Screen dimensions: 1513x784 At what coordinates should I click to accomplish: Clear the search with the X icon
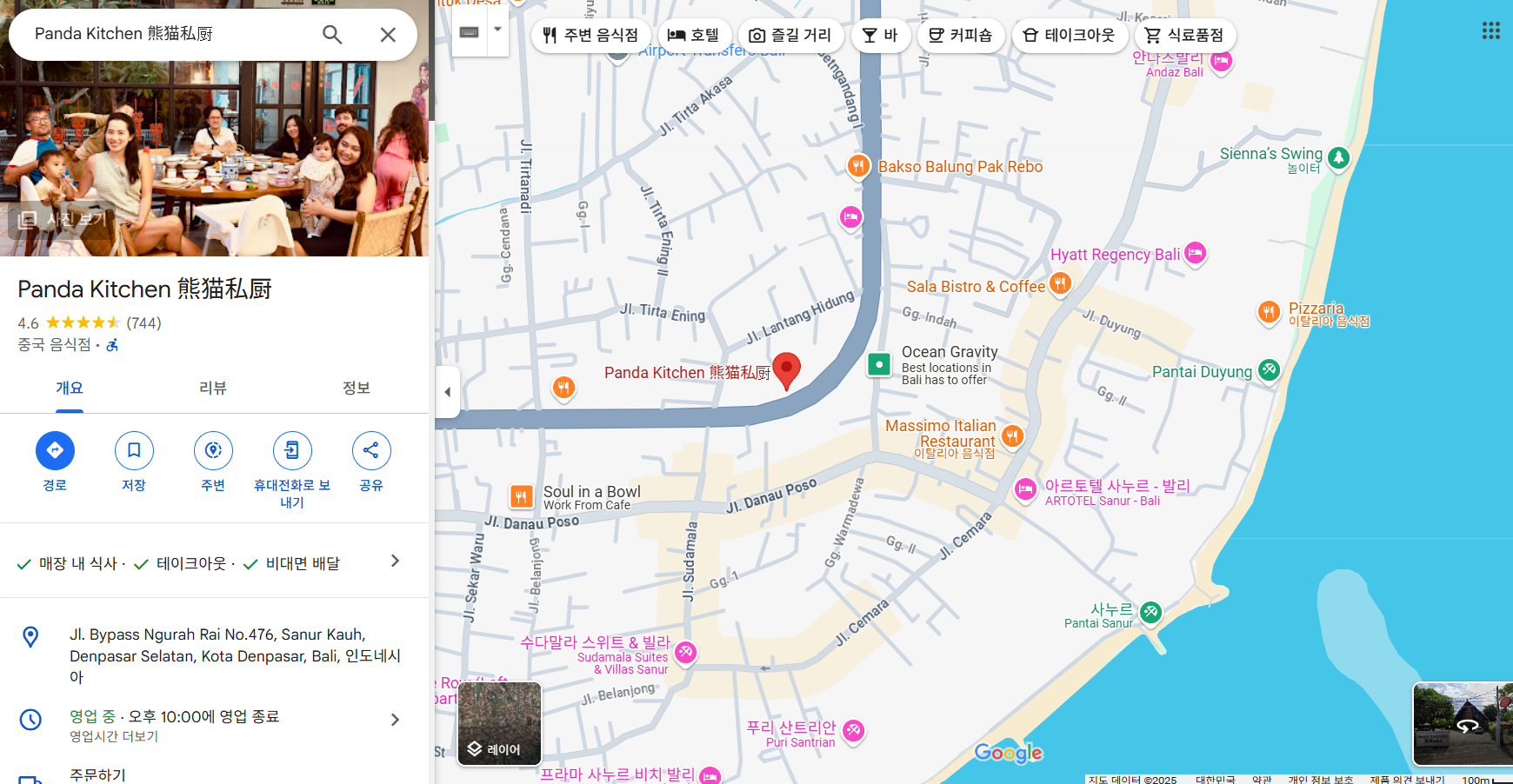tap(388, 34)
